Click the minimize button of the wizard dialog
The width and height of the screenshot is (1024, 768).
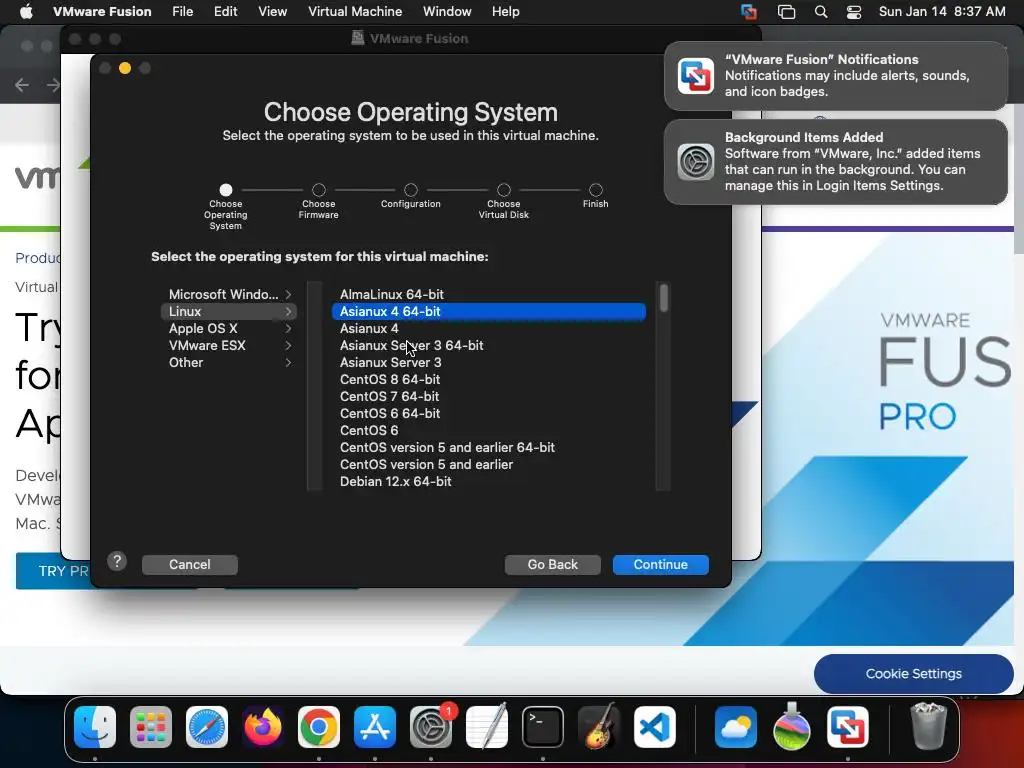tap(125, 69)
